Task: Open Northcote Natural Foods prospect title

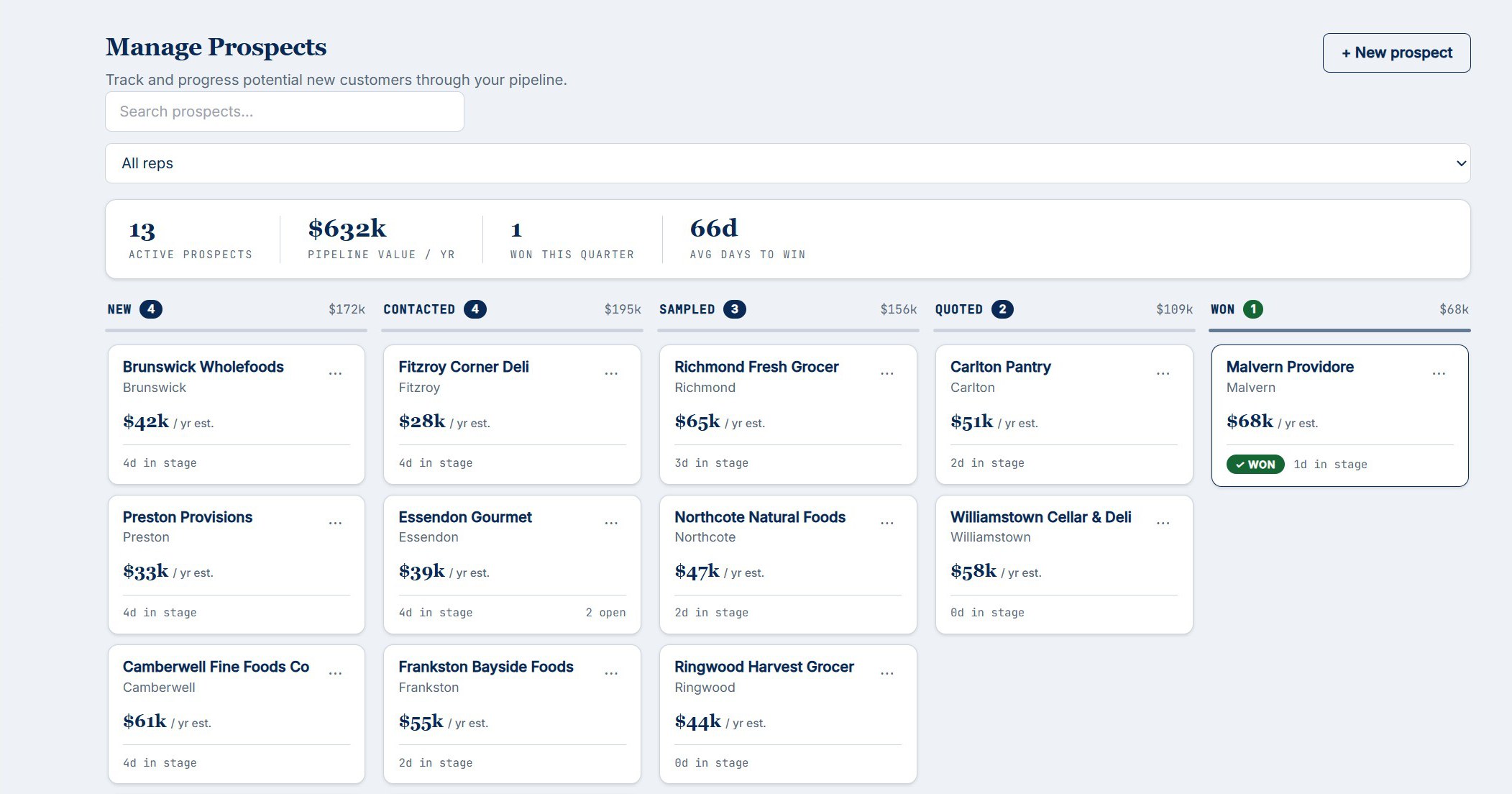Action: click(760, 517)
